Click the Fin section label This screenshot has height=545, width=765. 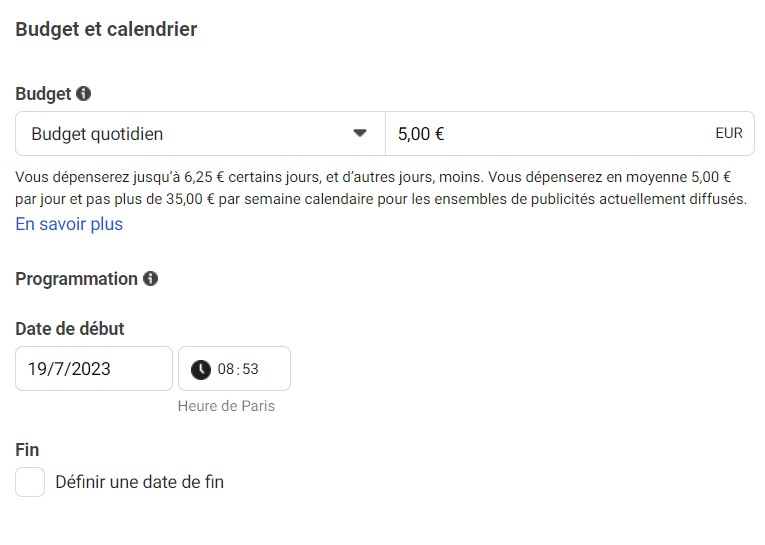pyautogui.click(x=27, y=450)
